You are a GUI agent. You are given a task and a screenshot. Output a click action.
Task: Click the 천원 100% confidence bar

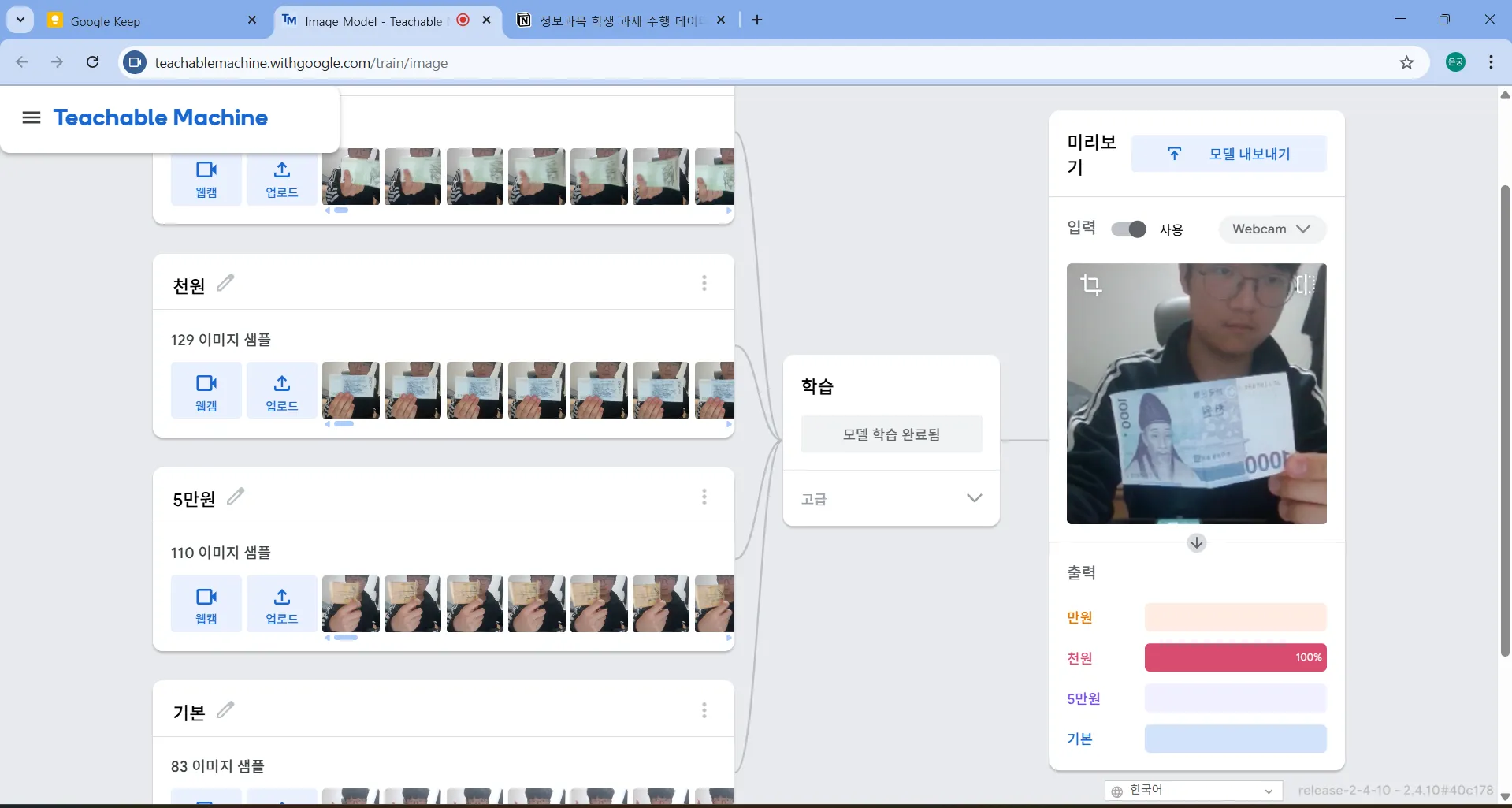(x=1235, y=657)
